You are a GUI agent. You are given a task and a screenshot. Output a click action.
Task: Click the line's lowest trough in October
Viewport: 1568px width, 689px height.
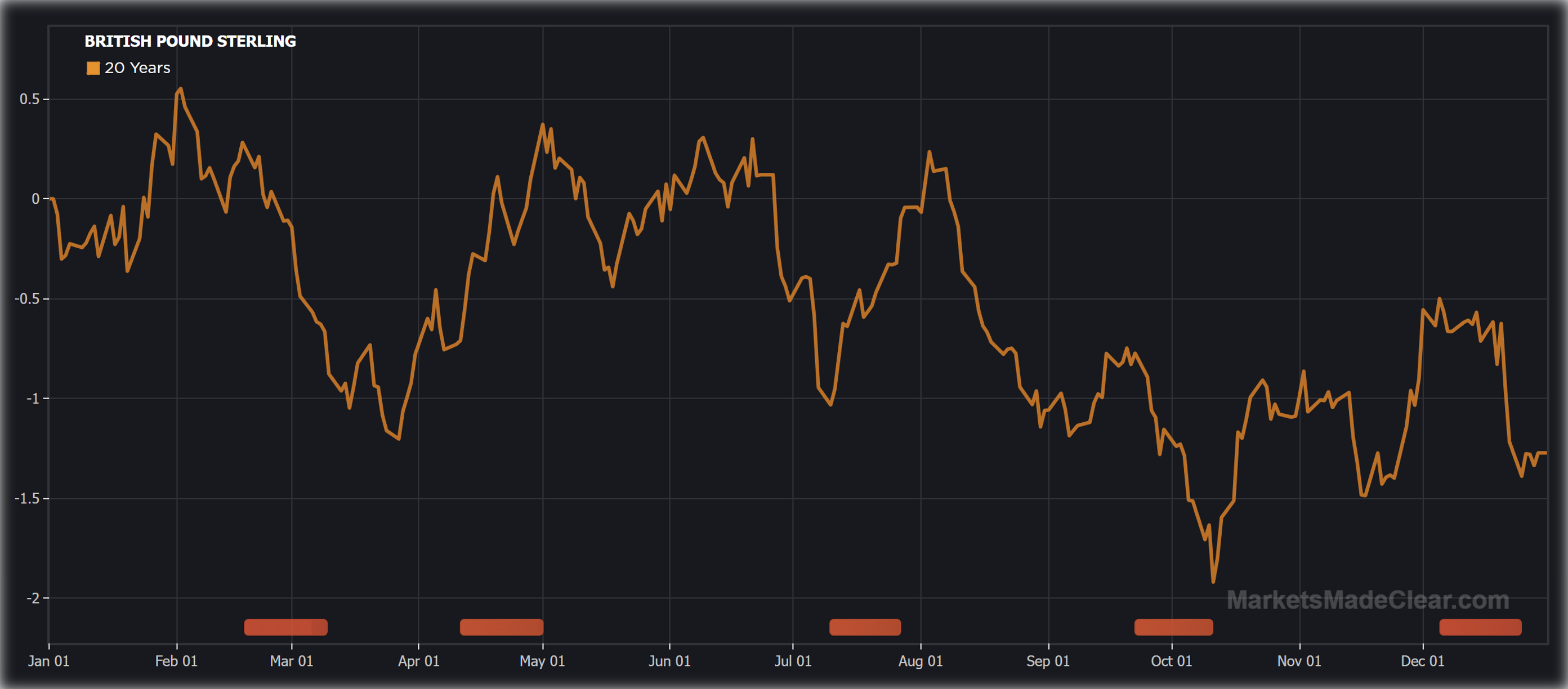pos(1213,582)
